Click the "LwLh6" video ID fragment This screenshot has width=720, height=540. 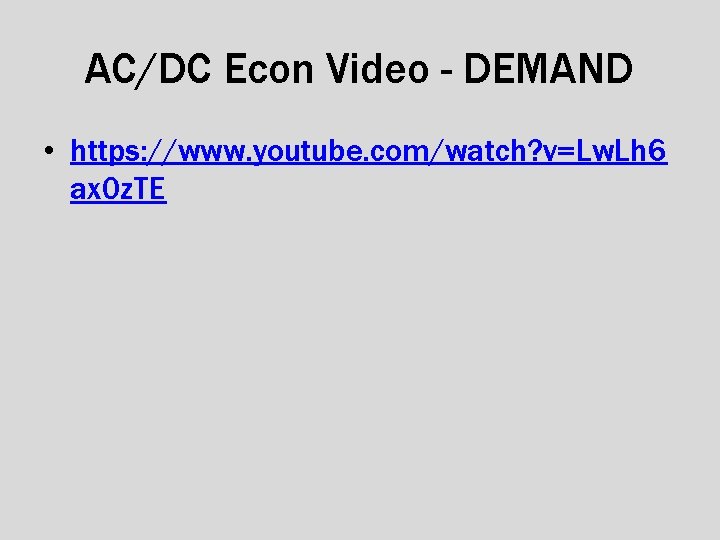(x=621, y=152)
